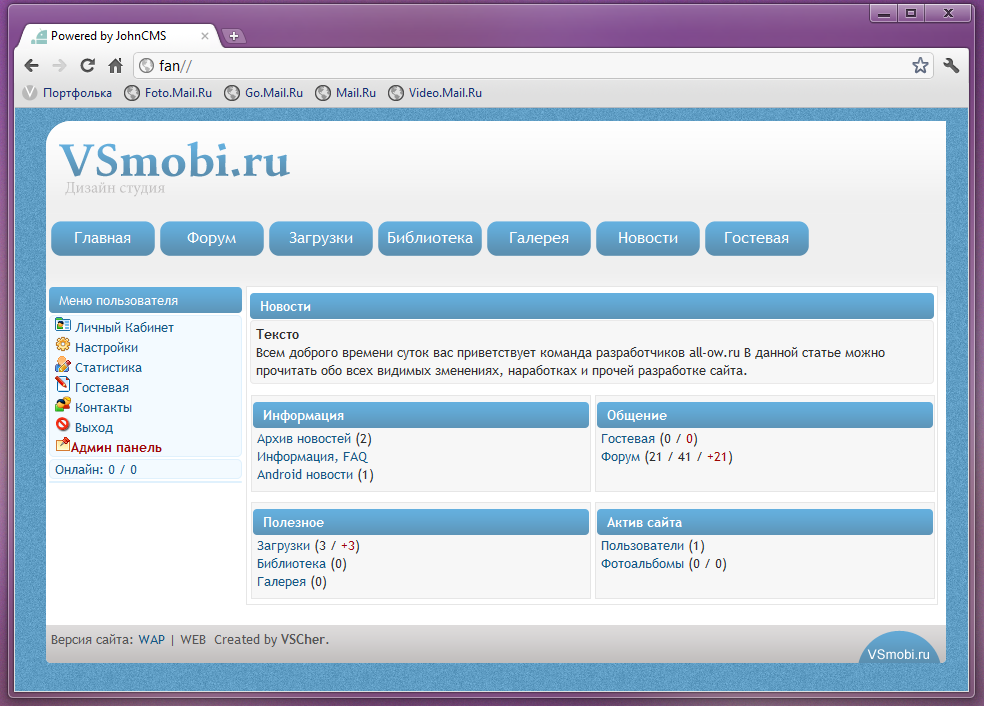
Task: Select the Powered by JohnCMS tab
Action: (x=119, y=36)
